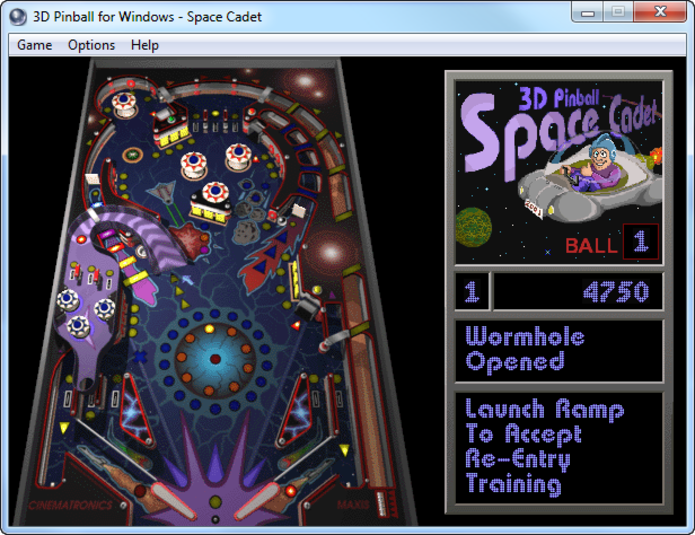Open the Options menu
The image size is (695, 535).
[91, 45]
